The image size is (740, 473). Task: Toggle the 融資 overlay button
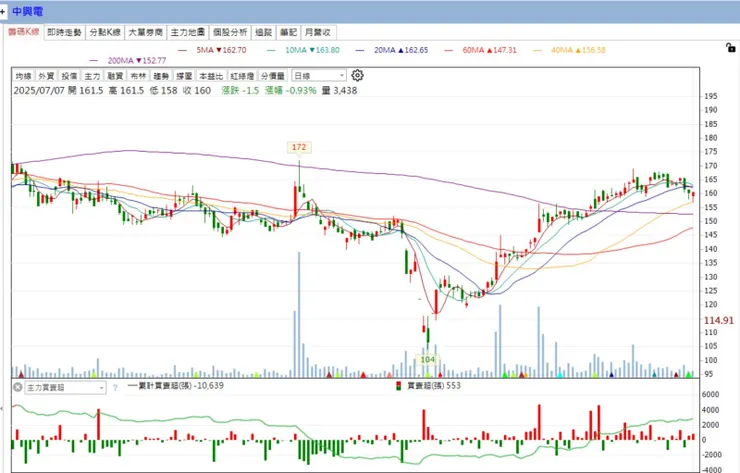(x=115, y=76)
